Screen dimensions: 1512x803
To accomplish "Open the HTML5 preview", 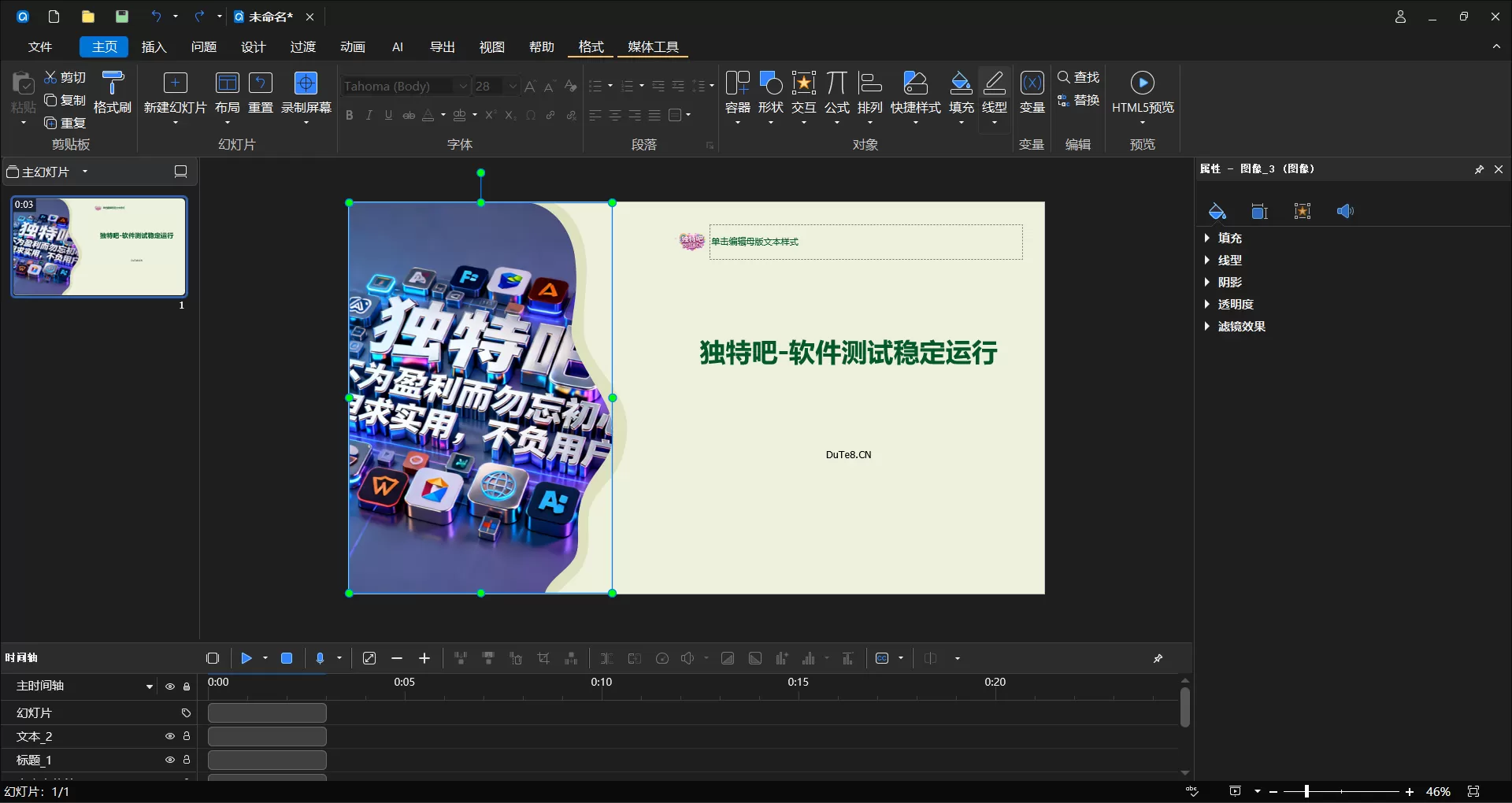I will [1142, 94].
